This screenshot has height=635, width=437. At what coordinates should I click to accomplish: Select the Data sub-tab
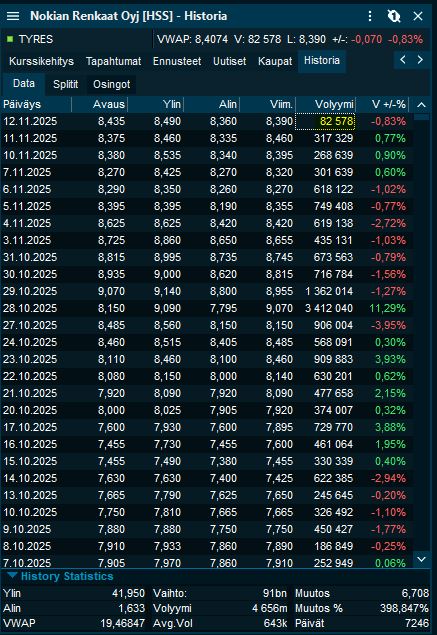[x=23, y=84]
